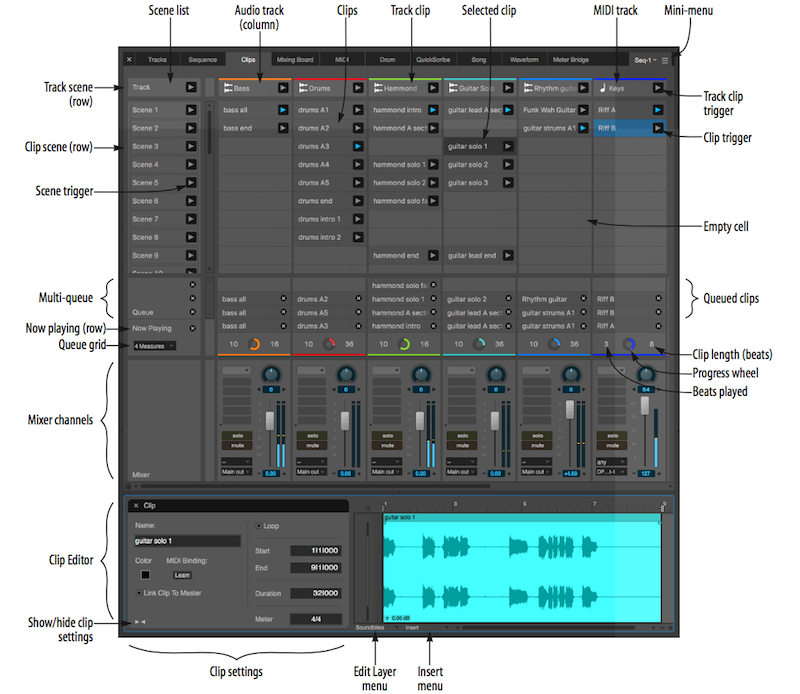Toggle the Loop checkbox
The image size is (800, 694).
coord(258,526)
